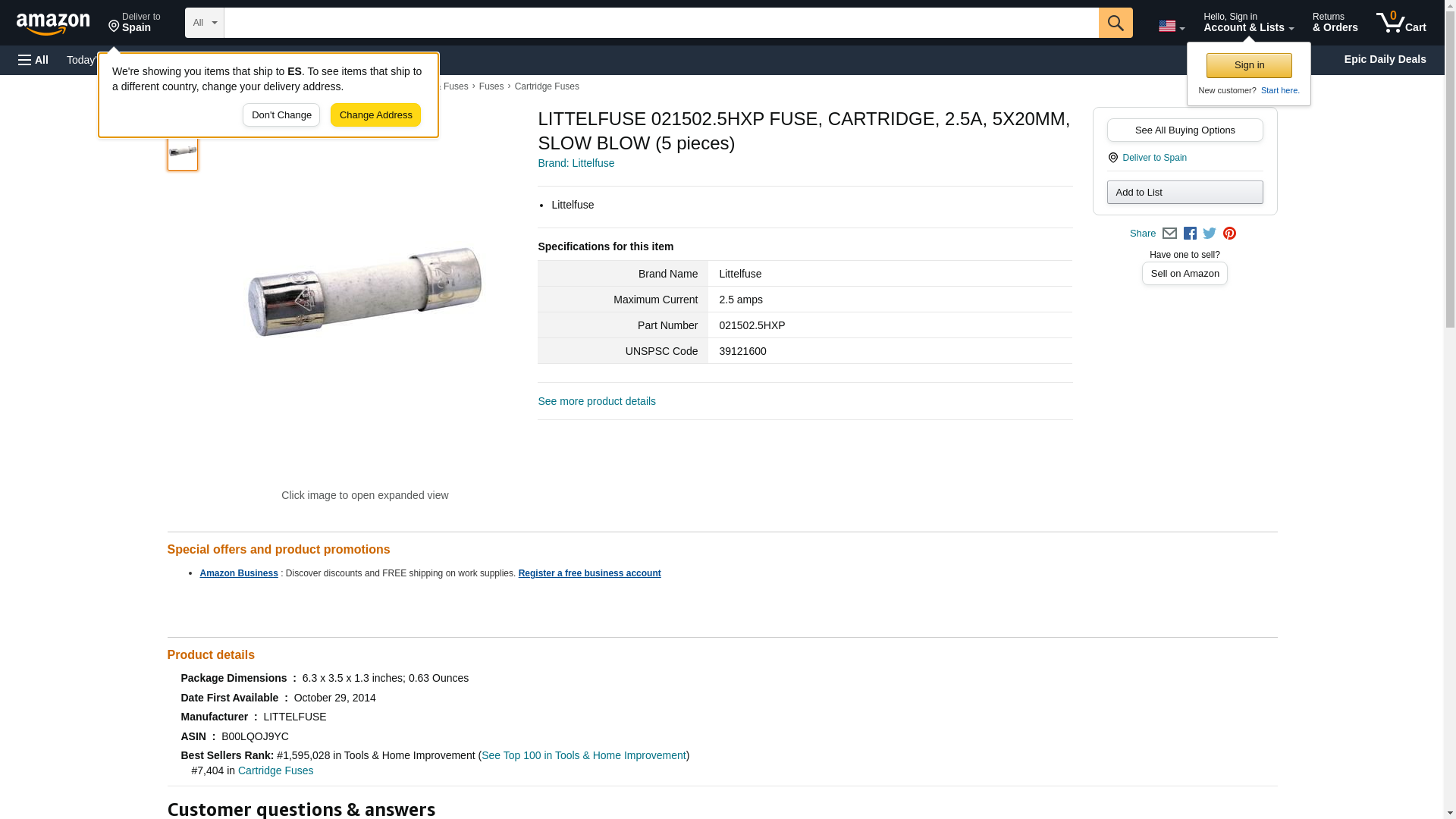Open the All hamburger menu
The width and height of the screenshot is (1456, 819).
pos(33,60)
